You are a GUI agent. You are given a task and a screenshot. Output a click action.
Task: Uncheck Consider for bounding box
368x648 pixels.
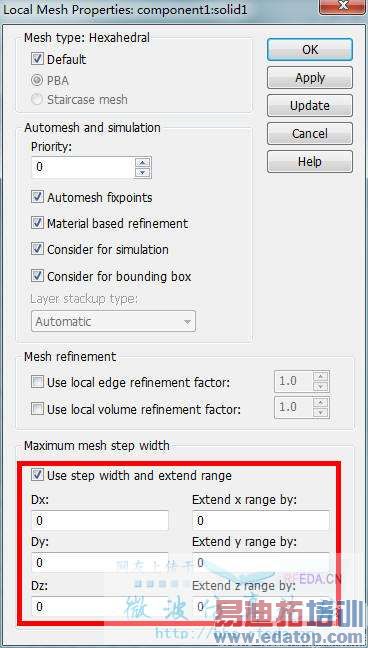[37, 276]
